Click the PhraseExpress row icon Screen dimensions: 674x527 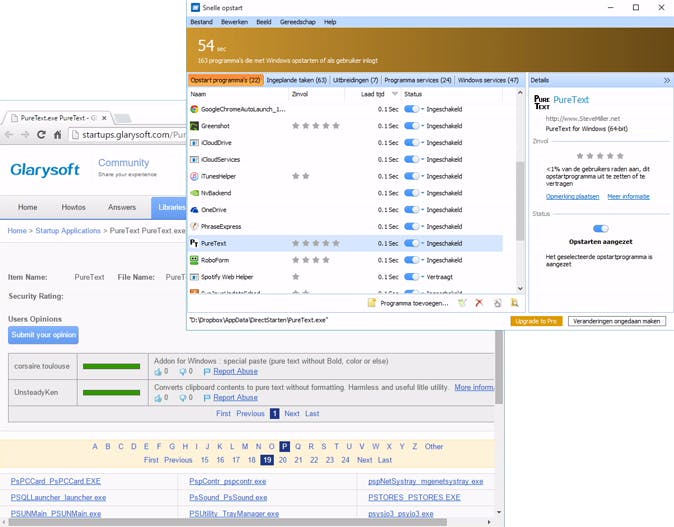coord(194,227)
